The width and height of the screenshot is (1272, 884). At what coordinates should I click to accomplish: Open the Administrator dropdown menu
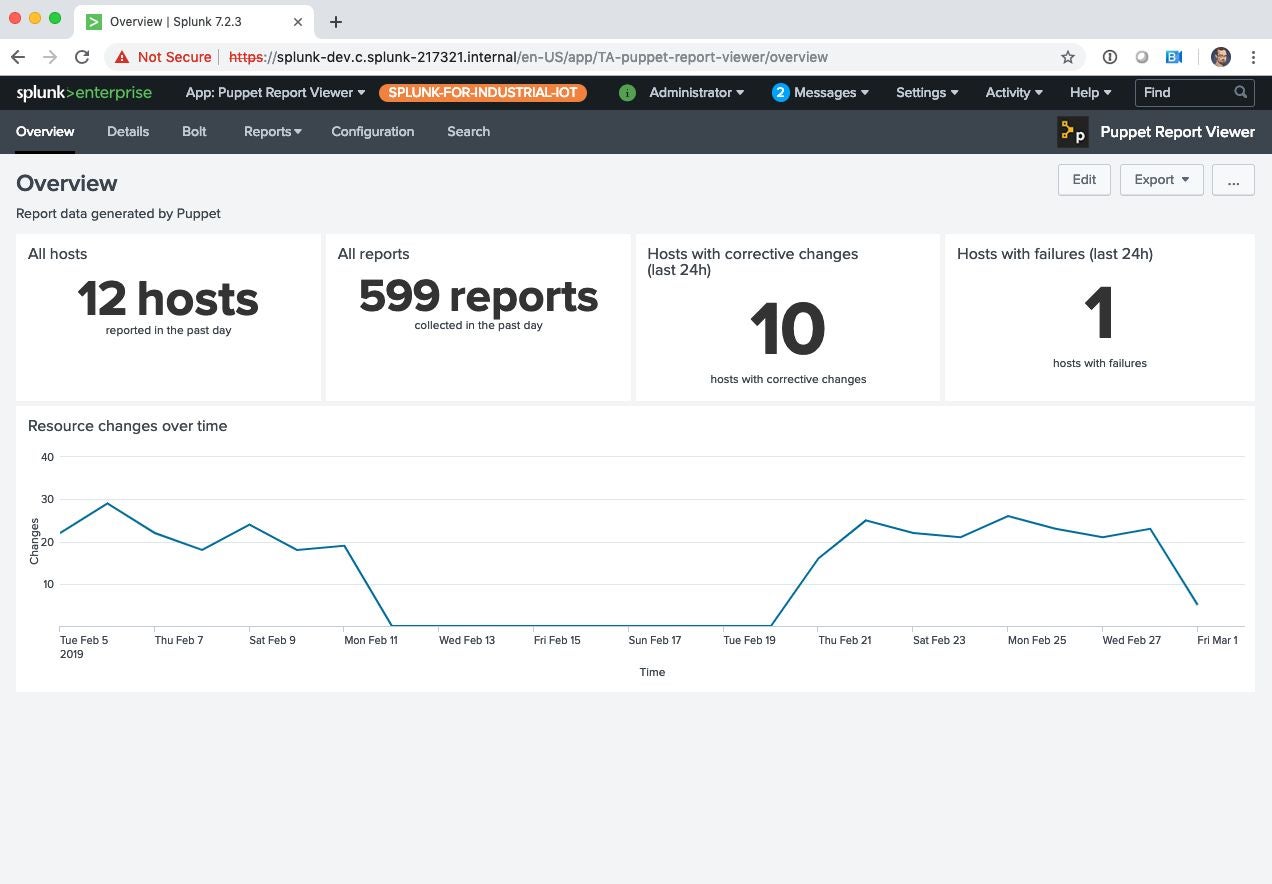pos(697,92)
